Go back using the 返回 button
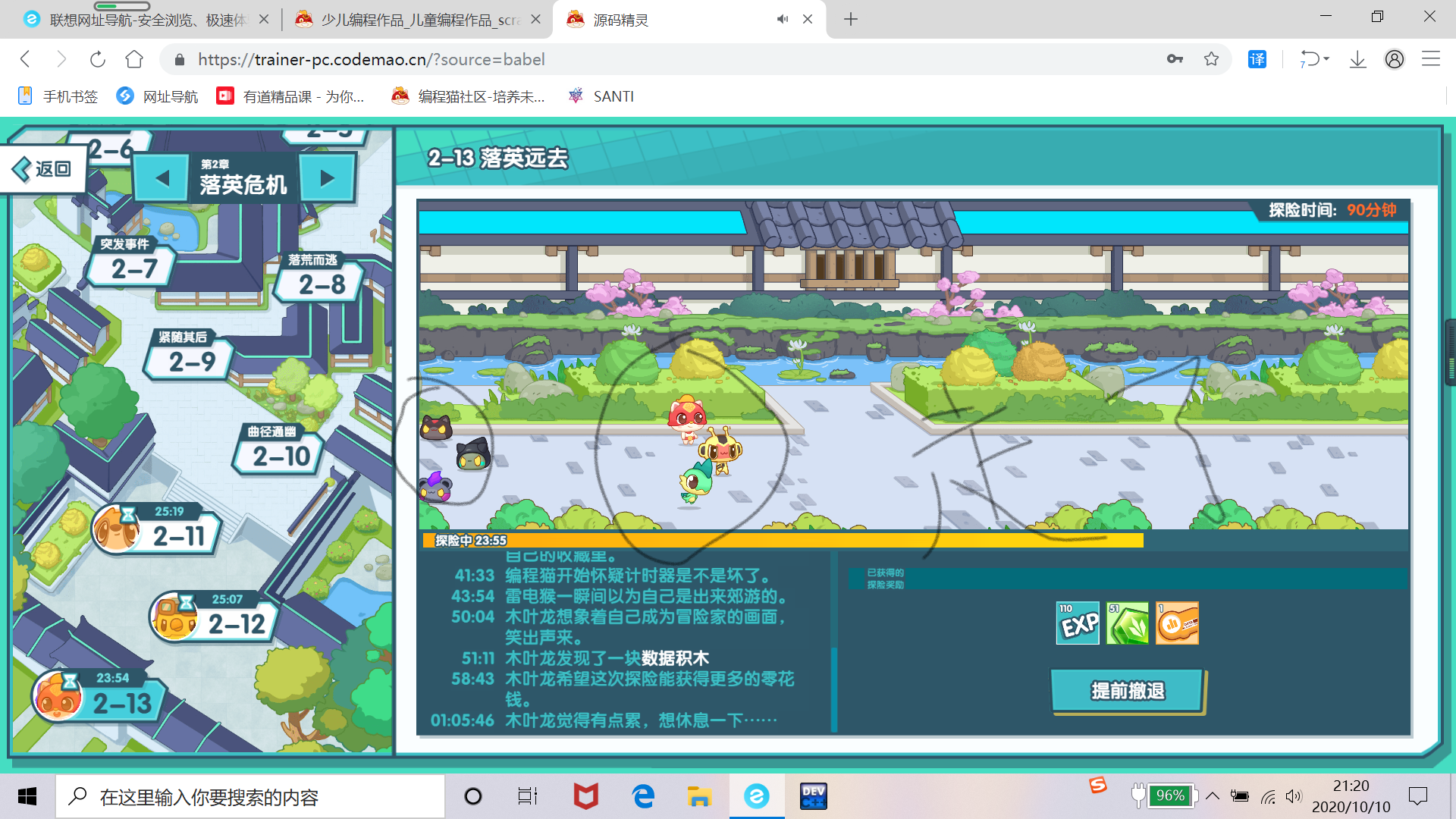 point(42,168)
